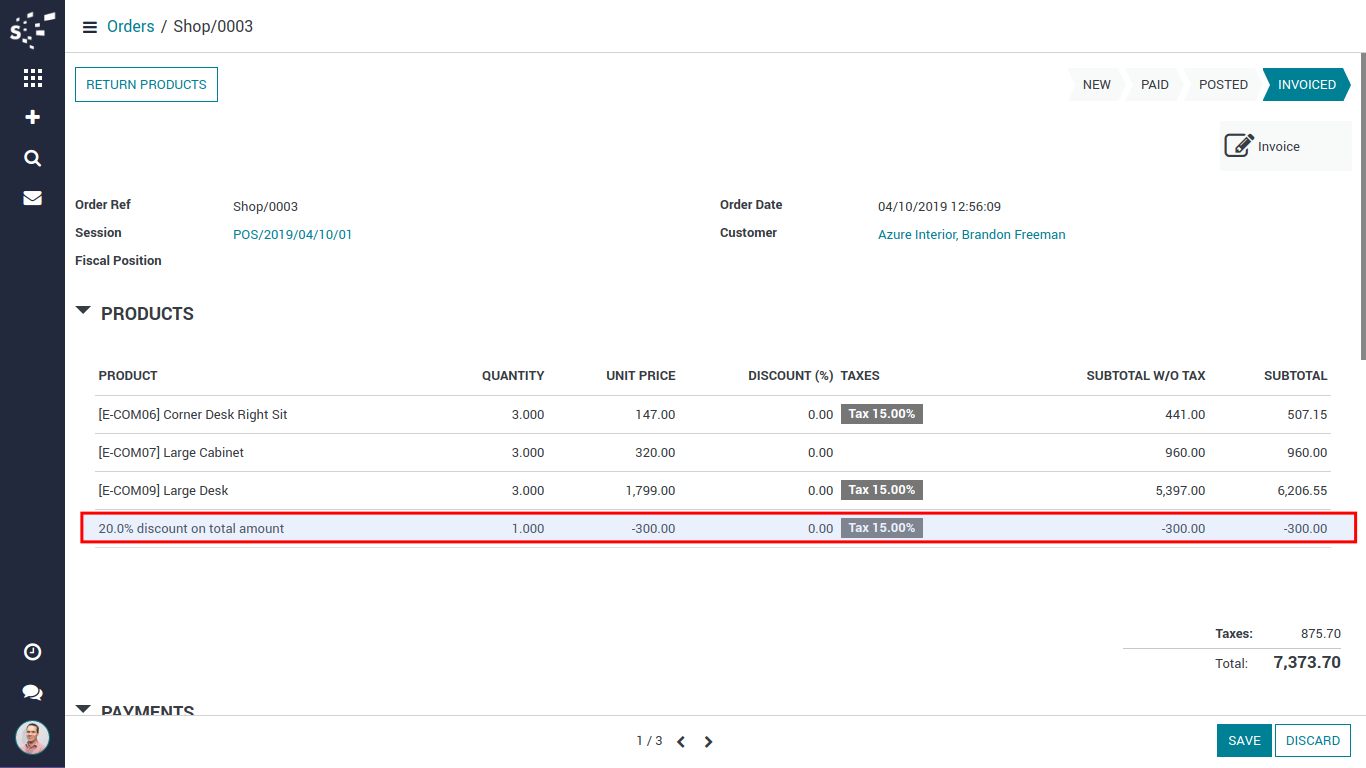The height and width of the screenshot is (768, 1366).
Task: Open the mail envelope icon
Action: click(32, 198)
